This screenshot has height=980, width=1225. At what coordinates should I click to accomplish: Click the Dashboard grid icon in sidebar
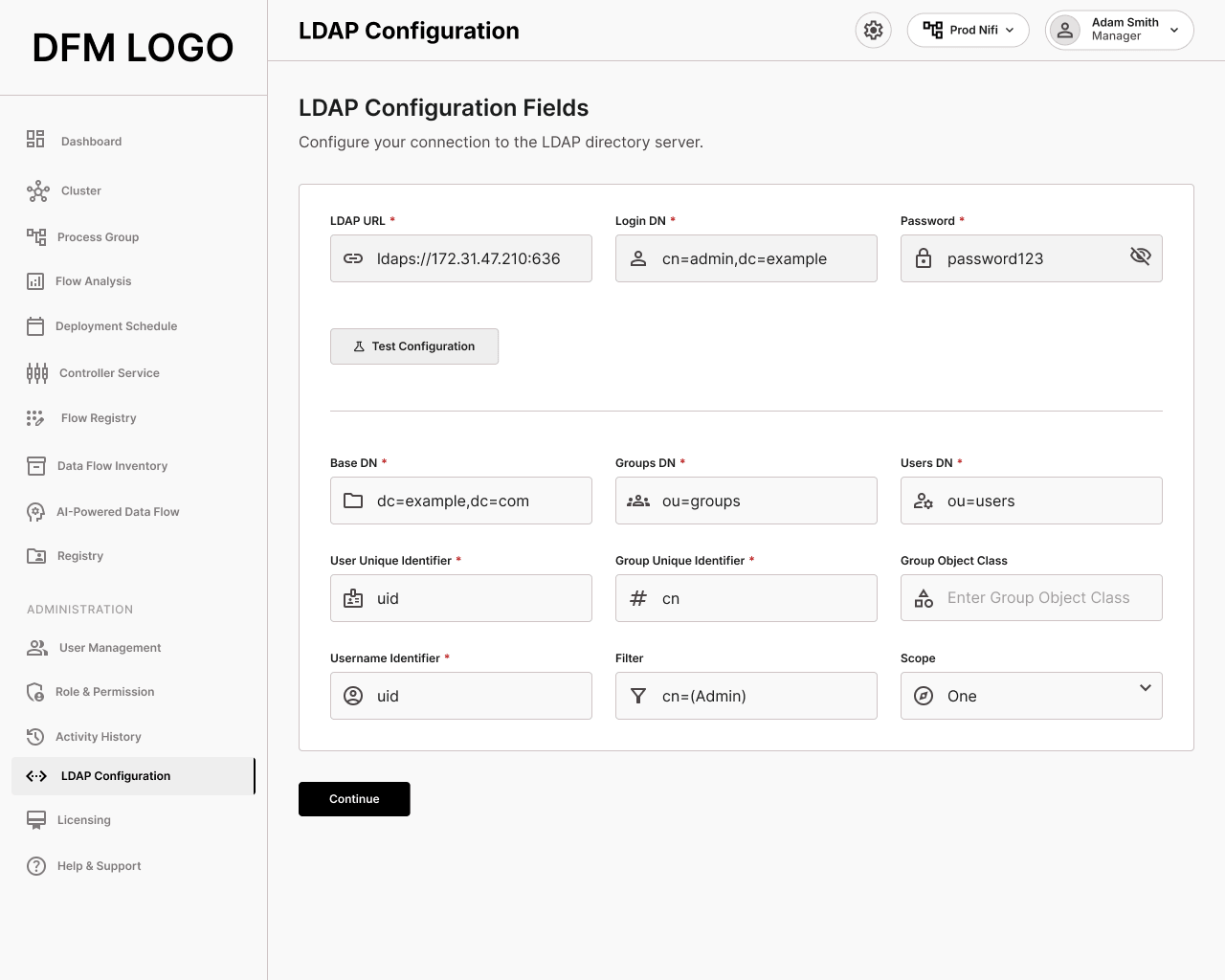(x=35, y=140)
